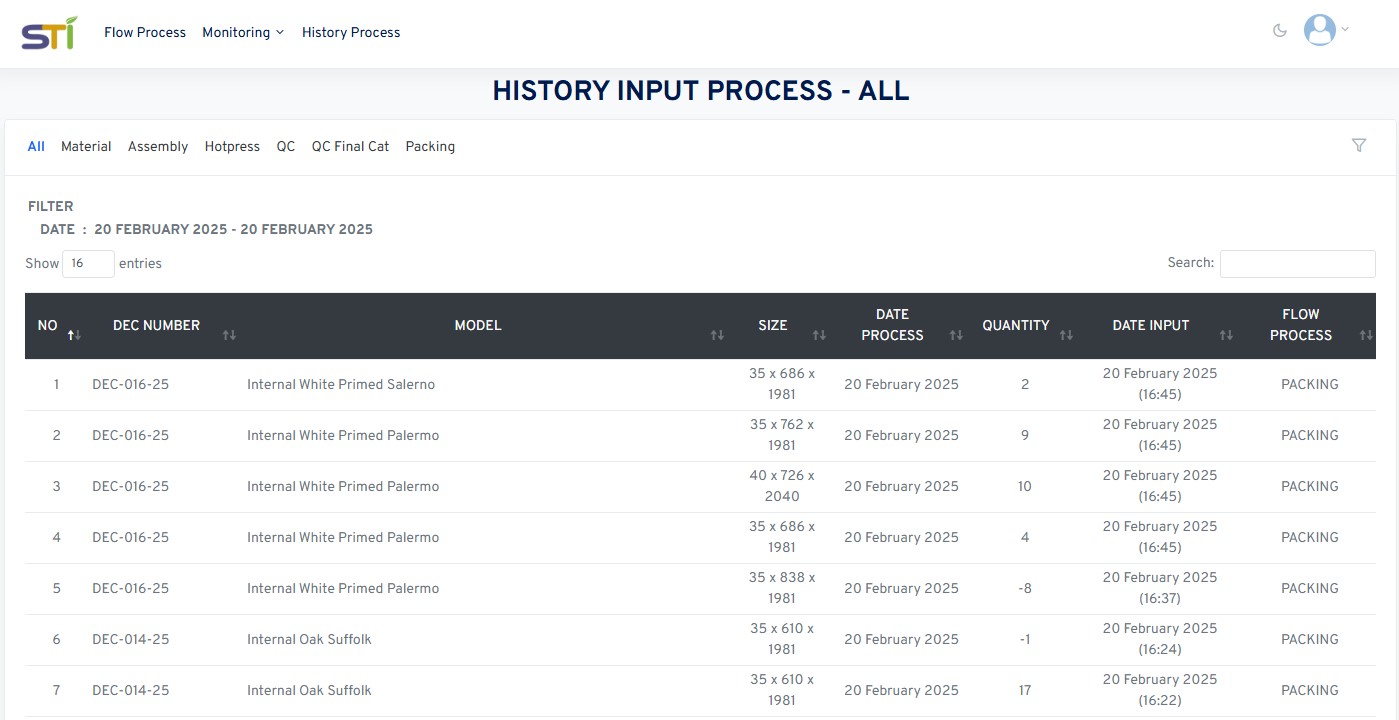Sort table by MODEL column arrows

[x=717, y=335]
